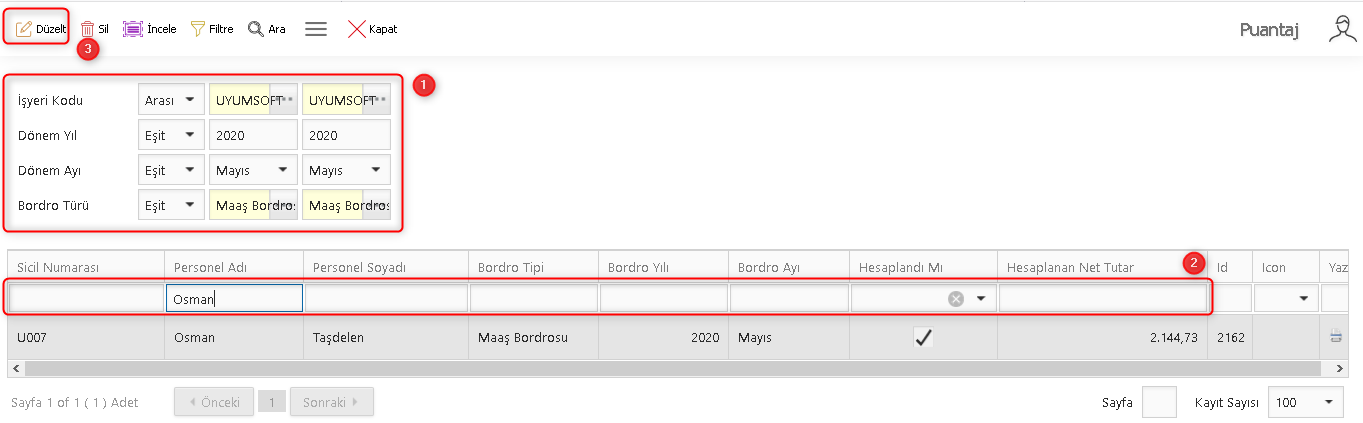1363x423 pixels.
Task: Clear the Hesaplandı Mı filter value
Action: [x=956, y=298]
